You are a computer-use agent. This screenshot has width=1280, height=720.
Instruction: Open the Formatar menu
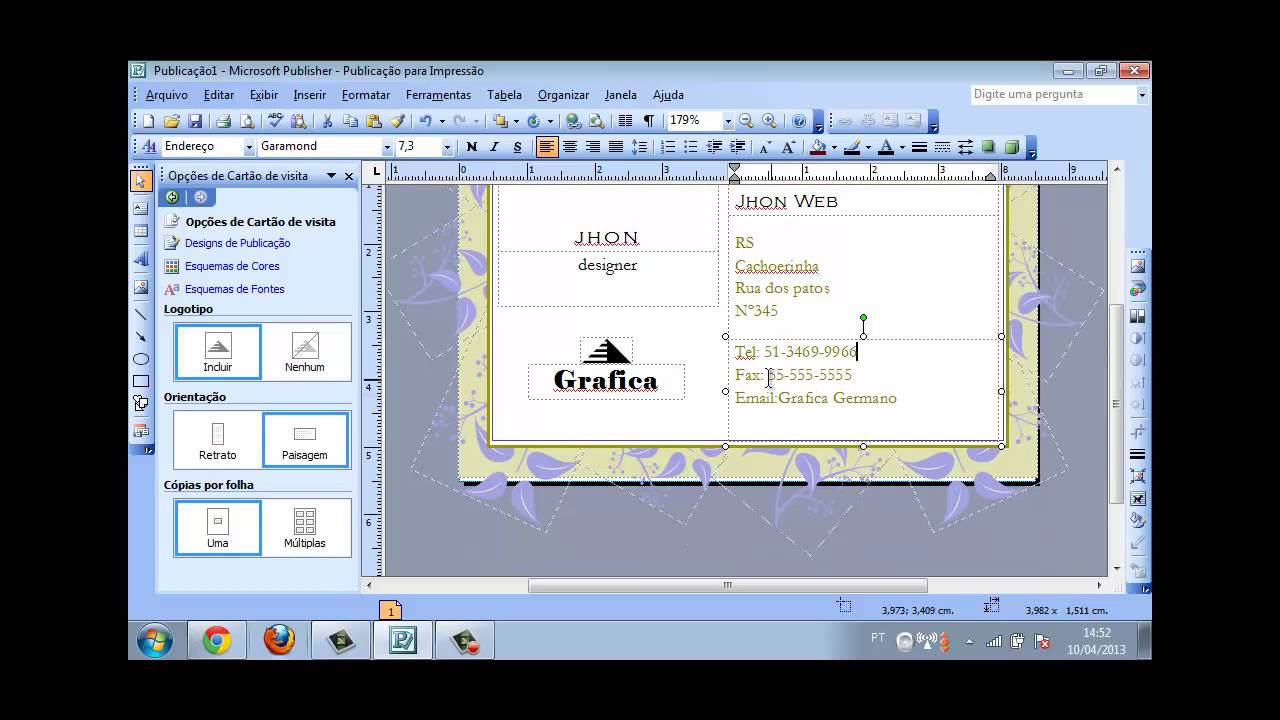pos(366,95)
